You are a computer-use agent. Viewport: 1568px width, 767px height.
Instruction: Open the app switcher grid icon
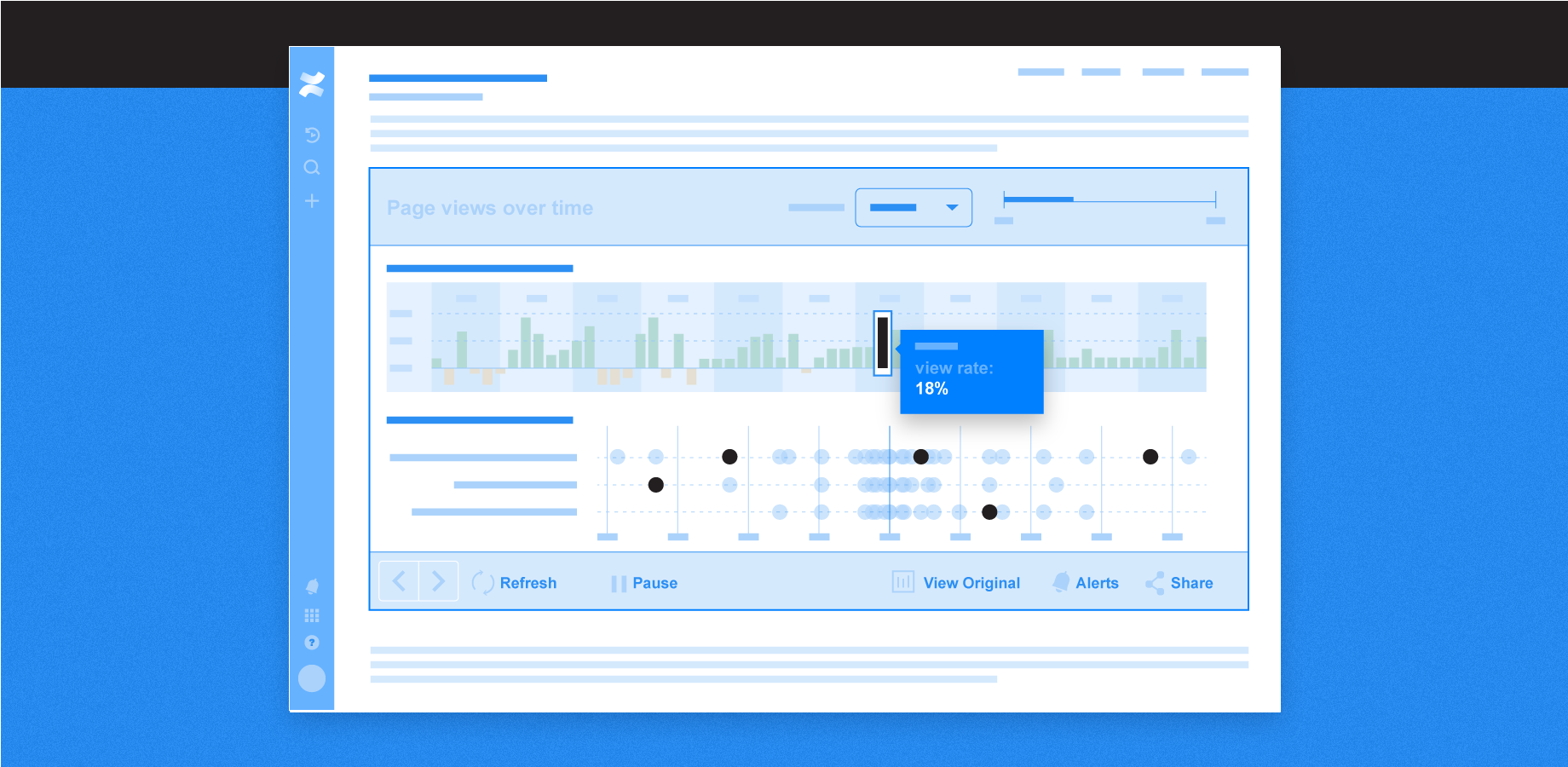point(312,615)
